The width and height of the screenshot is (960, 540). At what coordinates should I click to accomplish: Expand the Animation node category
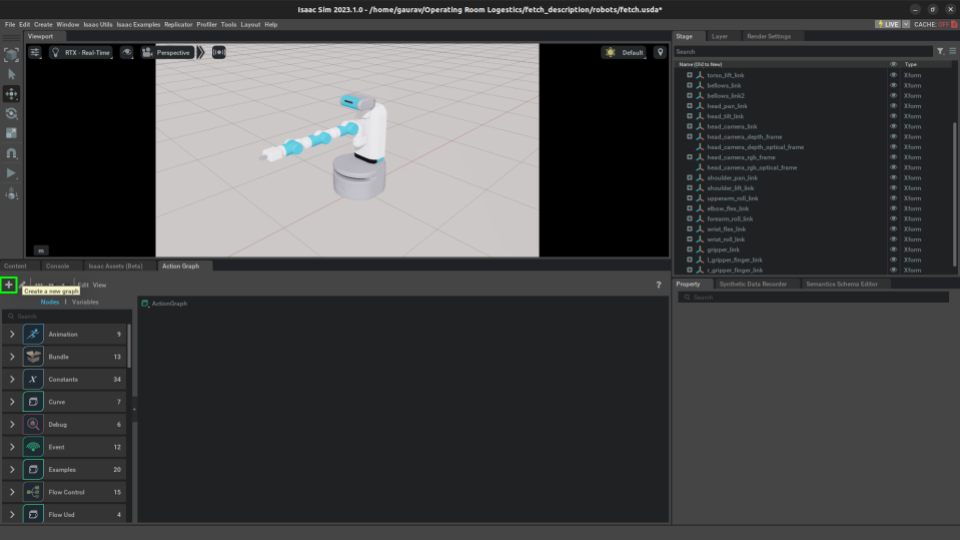[12, 334]
